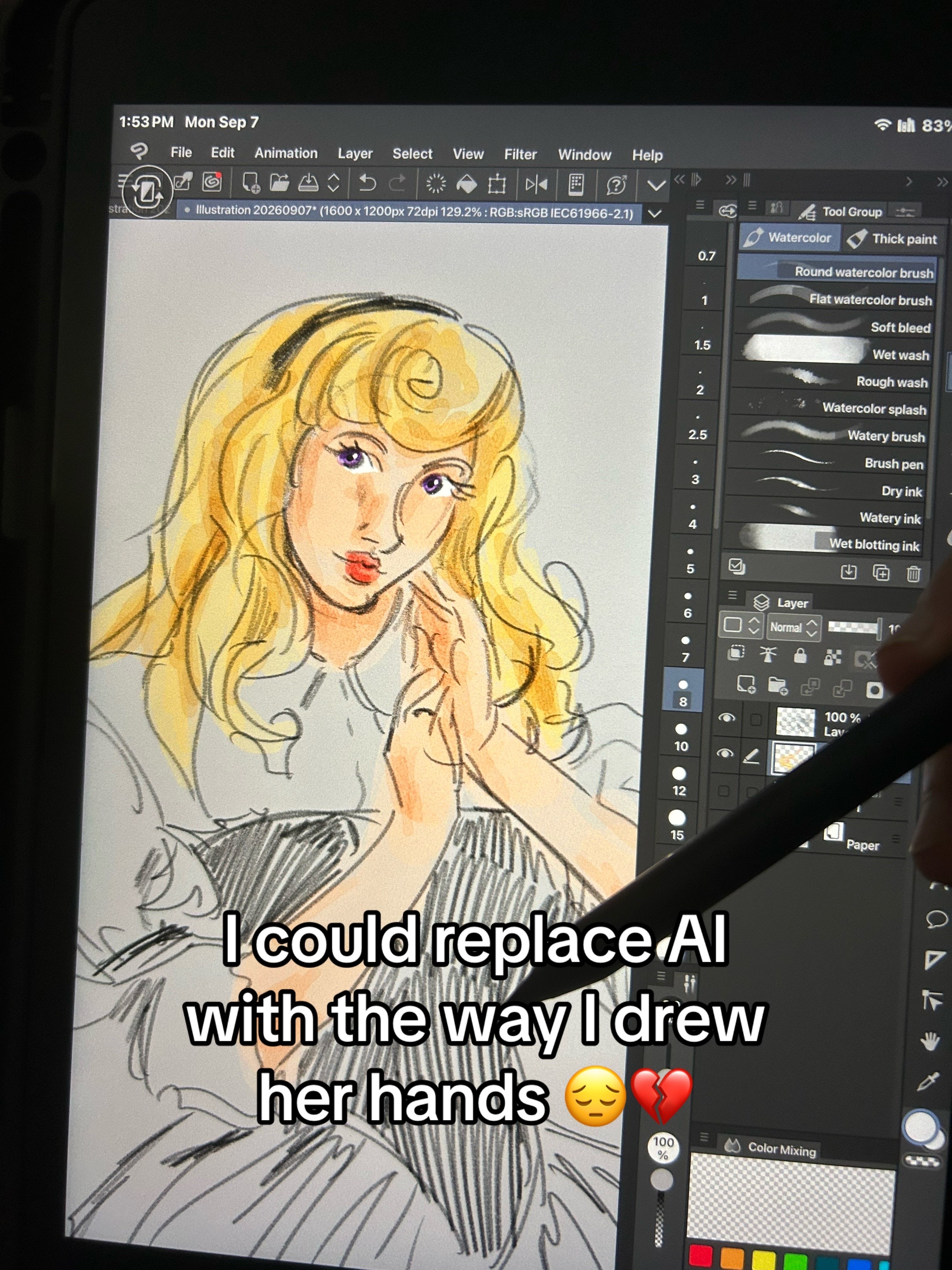Screen dimensions: 952x1270
Task: Switch to the Thick paint tab
Action: pyautogui.click(x=893, y=239)
